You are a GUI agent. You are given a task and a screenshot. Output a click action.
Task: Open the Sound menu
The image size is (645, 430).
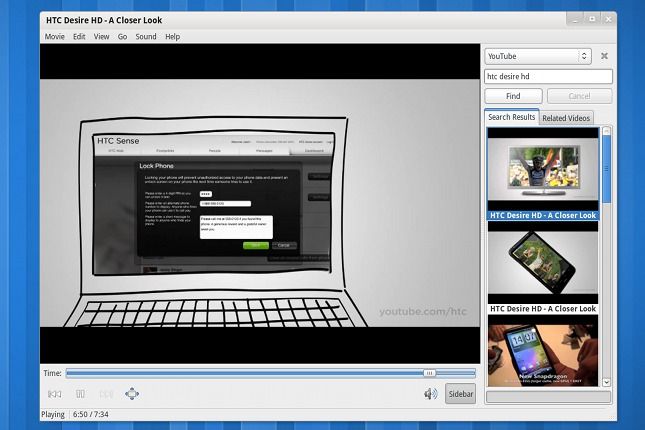coord(146,37)
